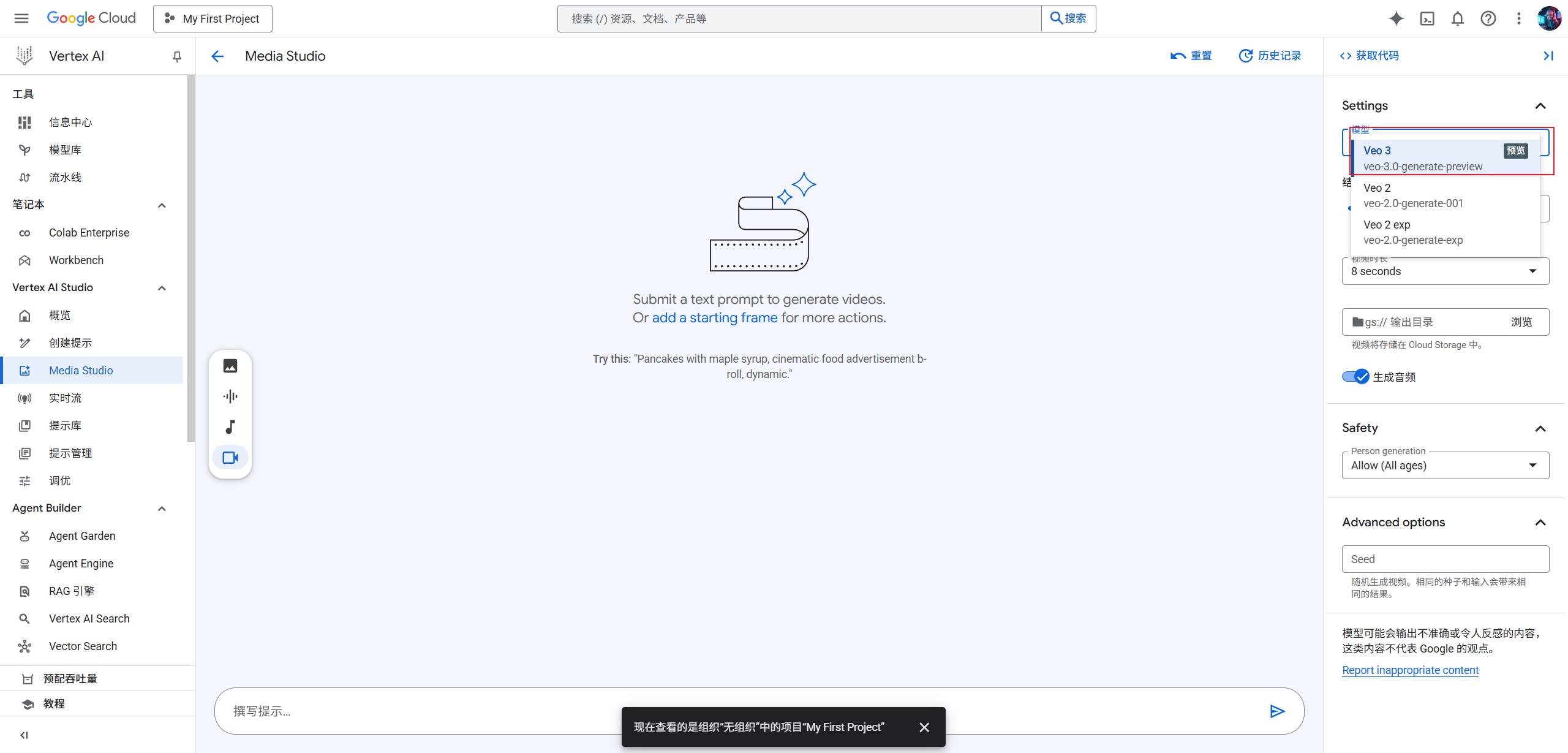Focus the Seed input field
The image size is (1568, 753).
coord(1445,559)
